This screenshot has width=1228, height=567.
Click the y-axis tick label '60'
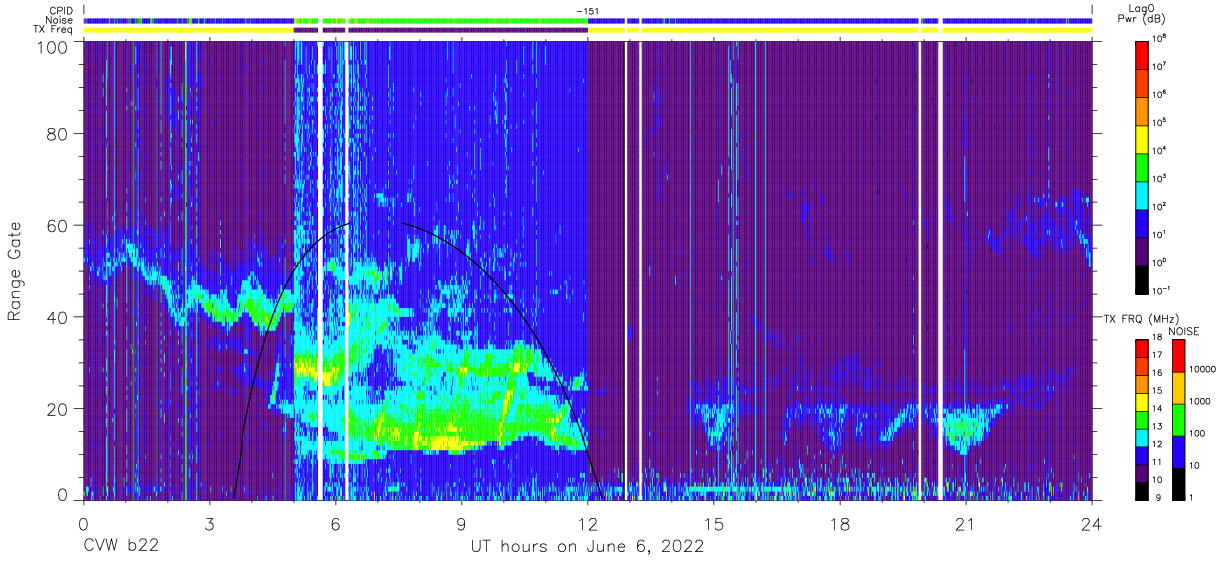click(x=57, y=225)
